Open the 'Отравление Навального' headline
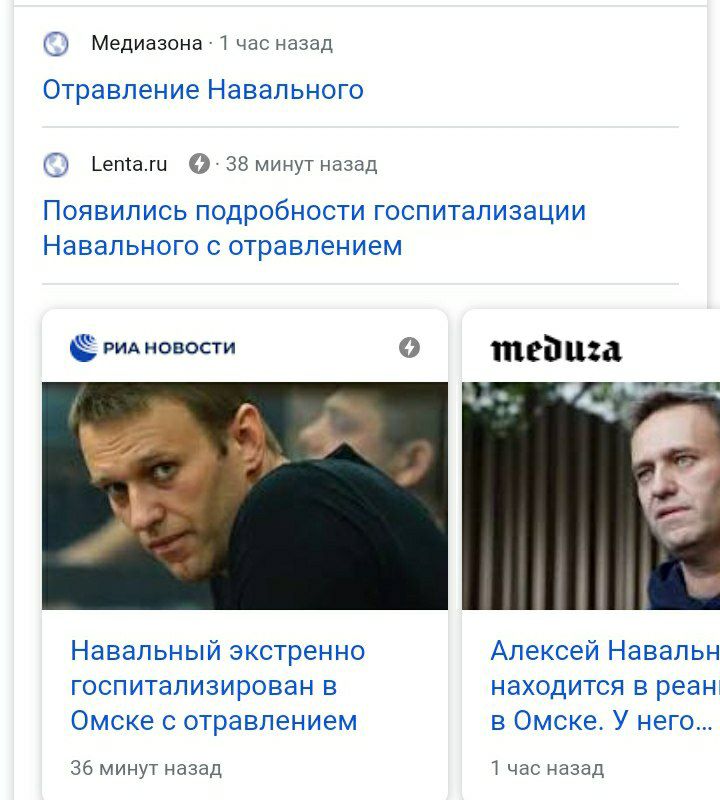720x800 pixels. 203,90
